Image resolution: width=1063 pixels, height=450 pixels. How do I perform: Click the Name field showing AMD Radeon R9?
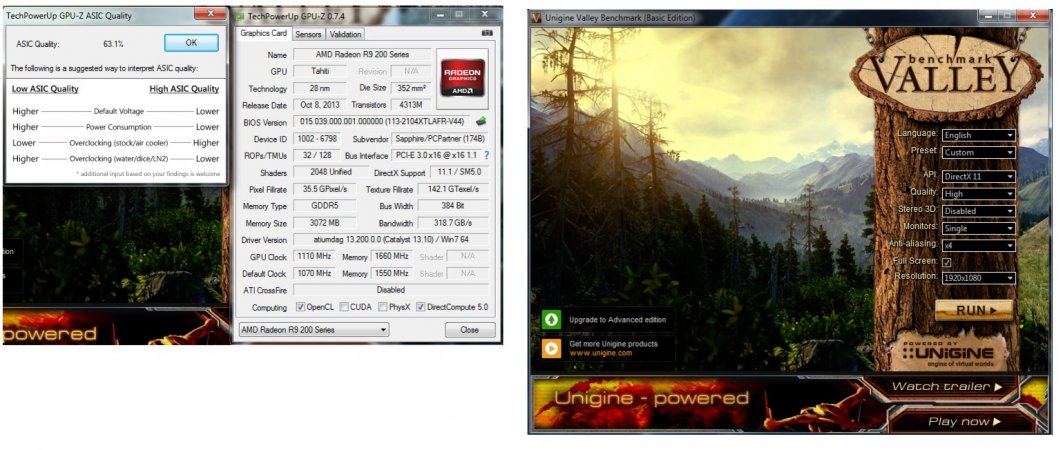point(362,54)
